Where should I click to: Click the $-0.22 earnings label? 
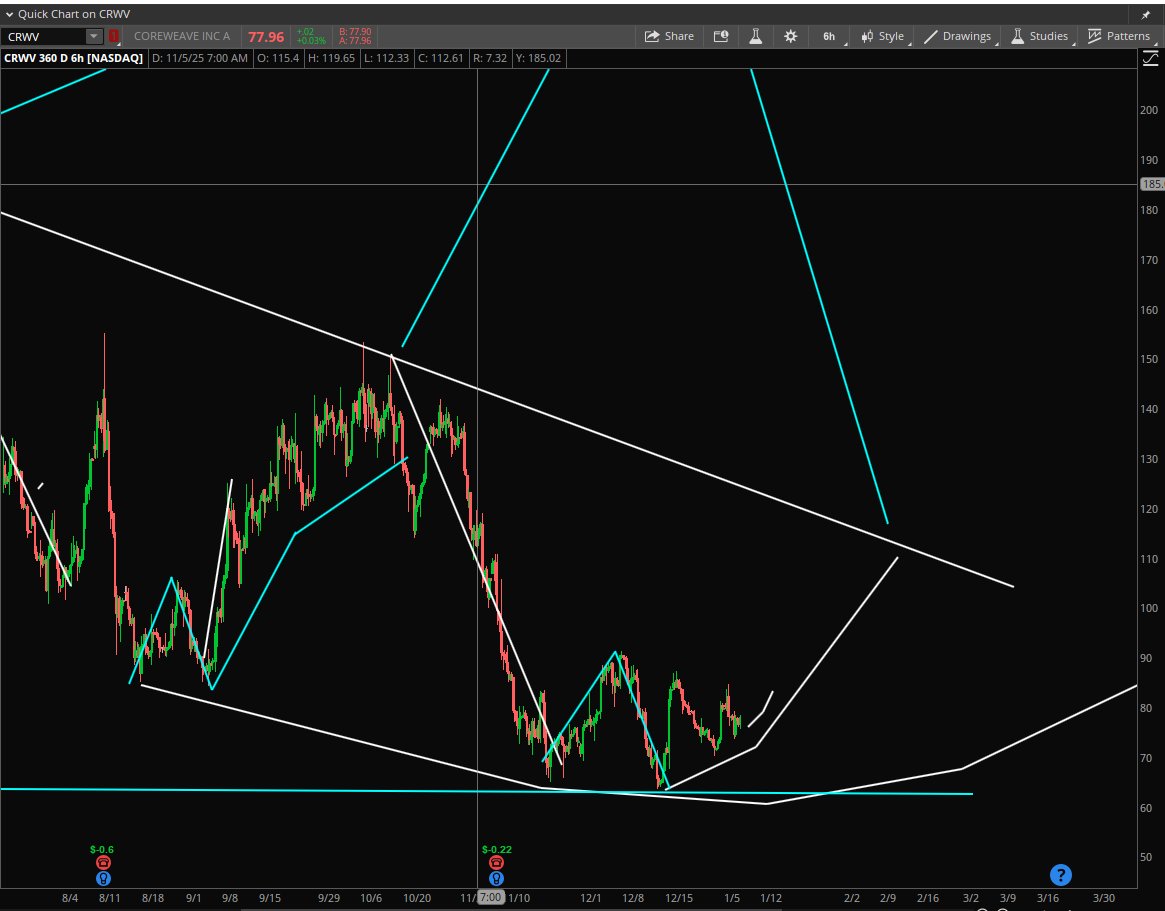496,849
